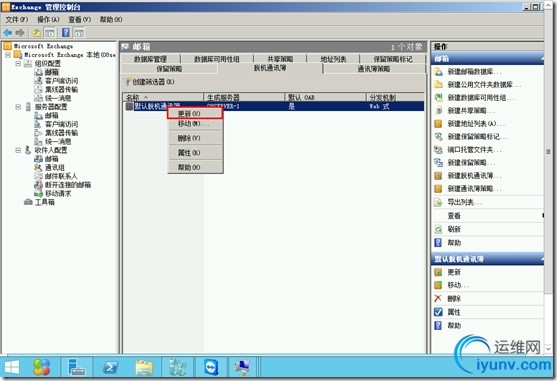Collapse the 收件人配置 tree node

[18, 150]
